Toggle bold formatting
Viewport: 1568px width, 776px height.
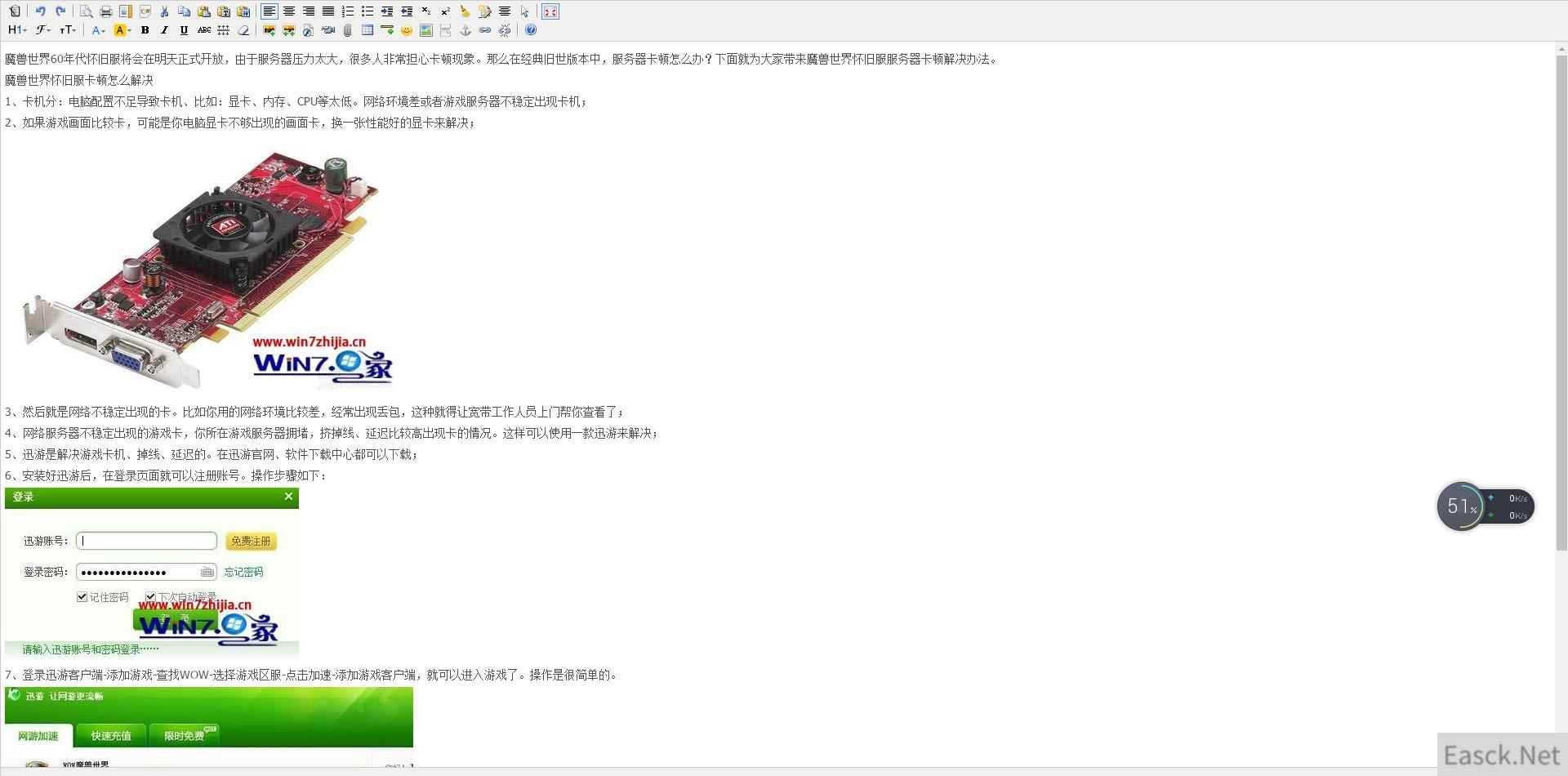pyautogui.click(x=145, y=30)
